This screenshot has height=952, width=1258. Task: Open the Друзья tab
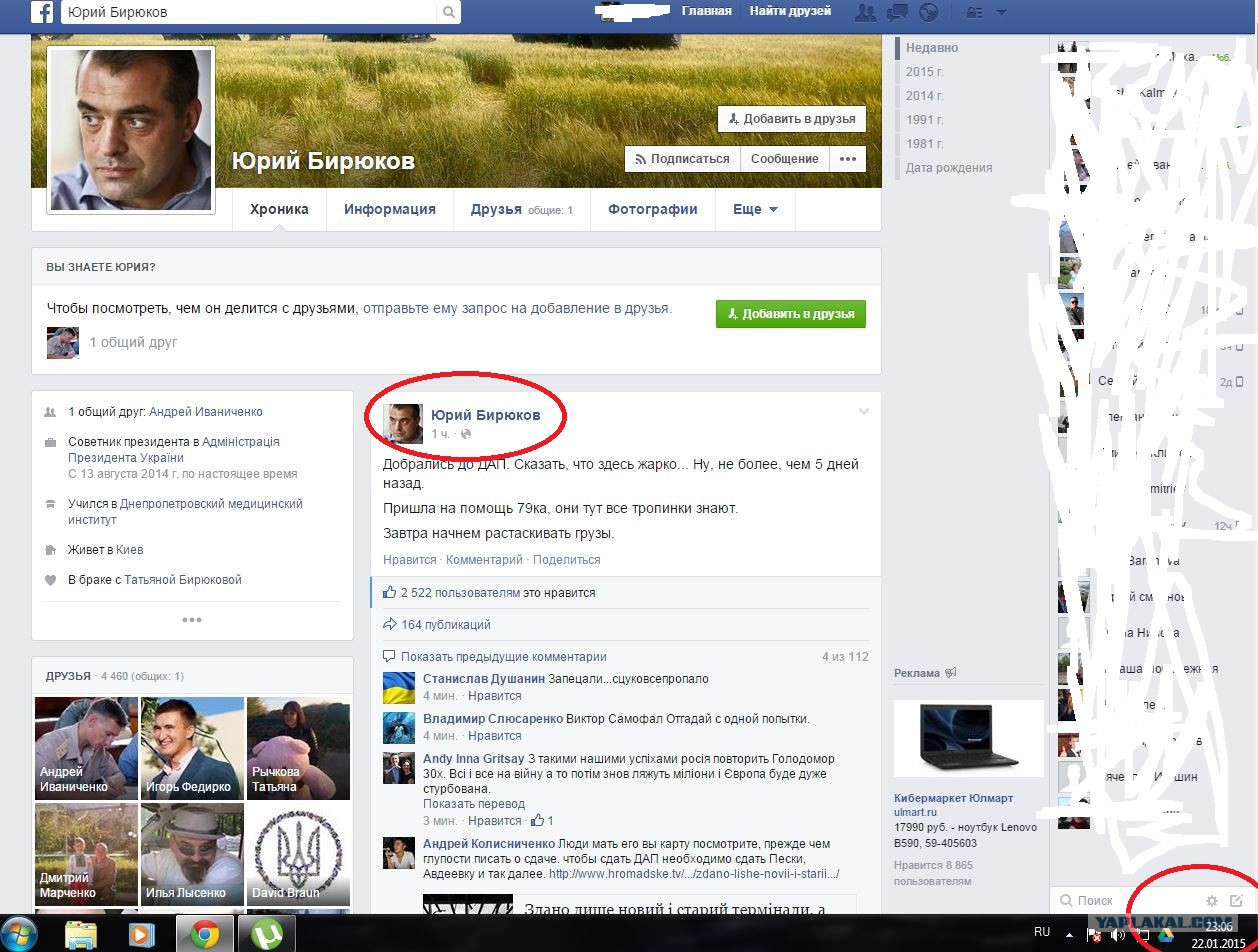click(521, 210)
